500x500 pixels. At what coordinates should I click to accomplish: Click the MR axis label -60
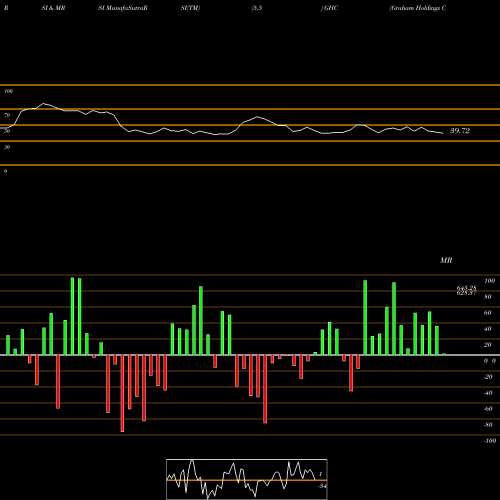488,409
